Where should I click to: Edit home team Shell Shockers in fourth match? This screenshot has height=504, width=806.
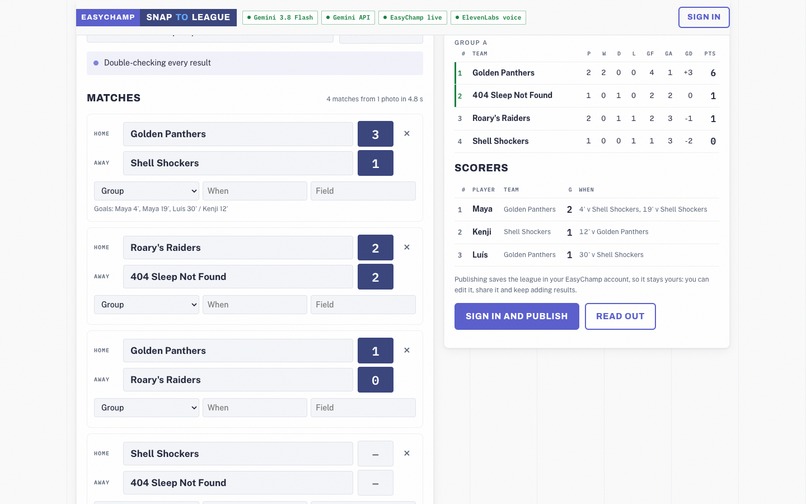[x=238, y=454]
